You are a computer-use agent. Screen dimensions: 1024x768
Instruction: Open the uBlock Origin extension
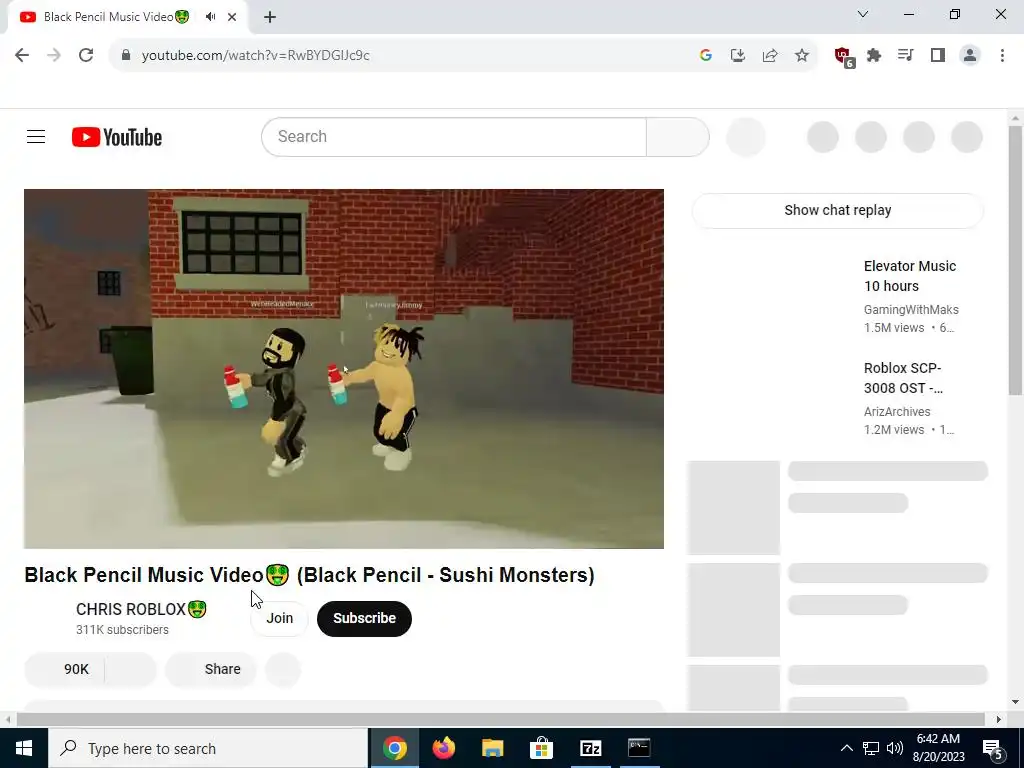(844, 57)
